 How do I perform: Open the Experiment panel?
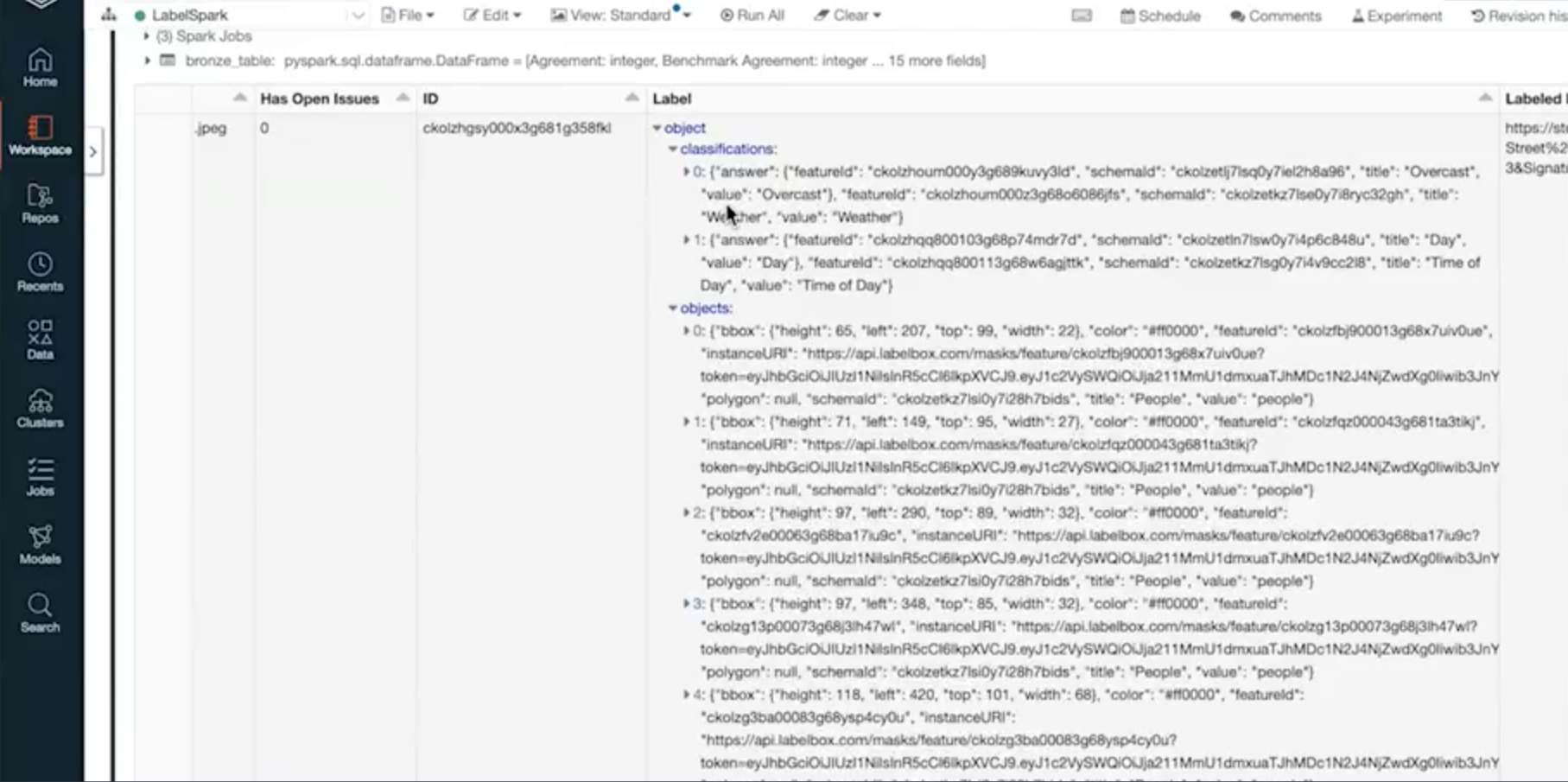pos(1397,16)
